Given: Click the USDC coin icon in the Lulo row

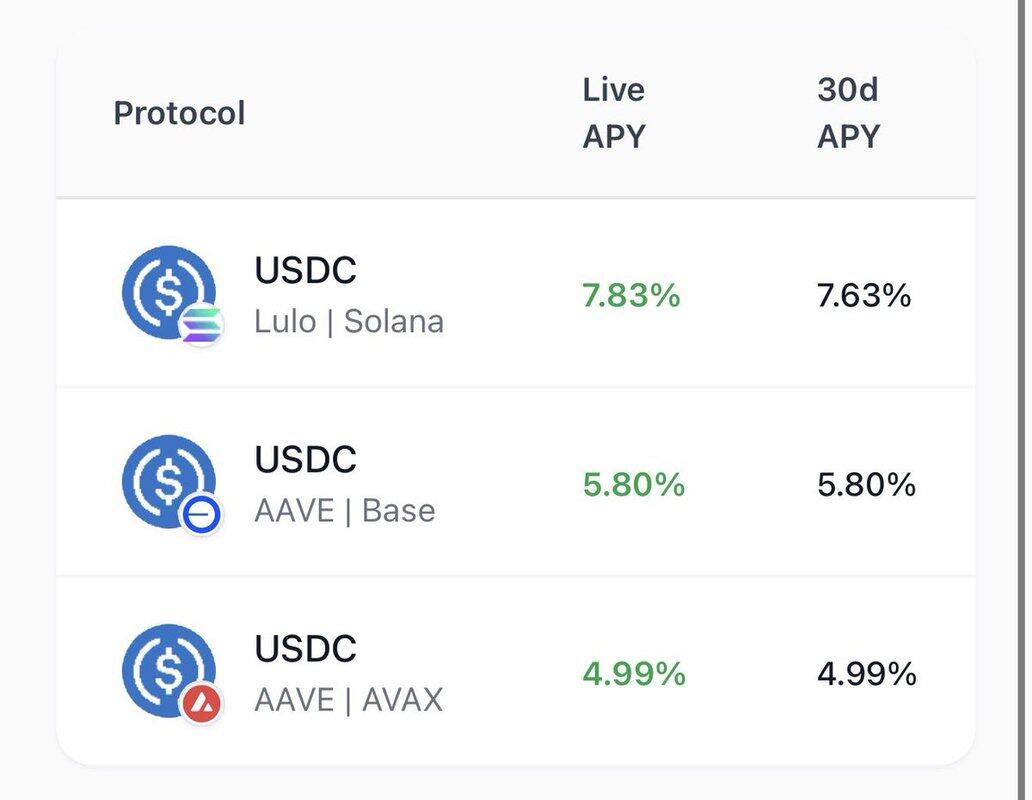Looking at the screenshot, I should pyautogui.click(x=167, y=291).
